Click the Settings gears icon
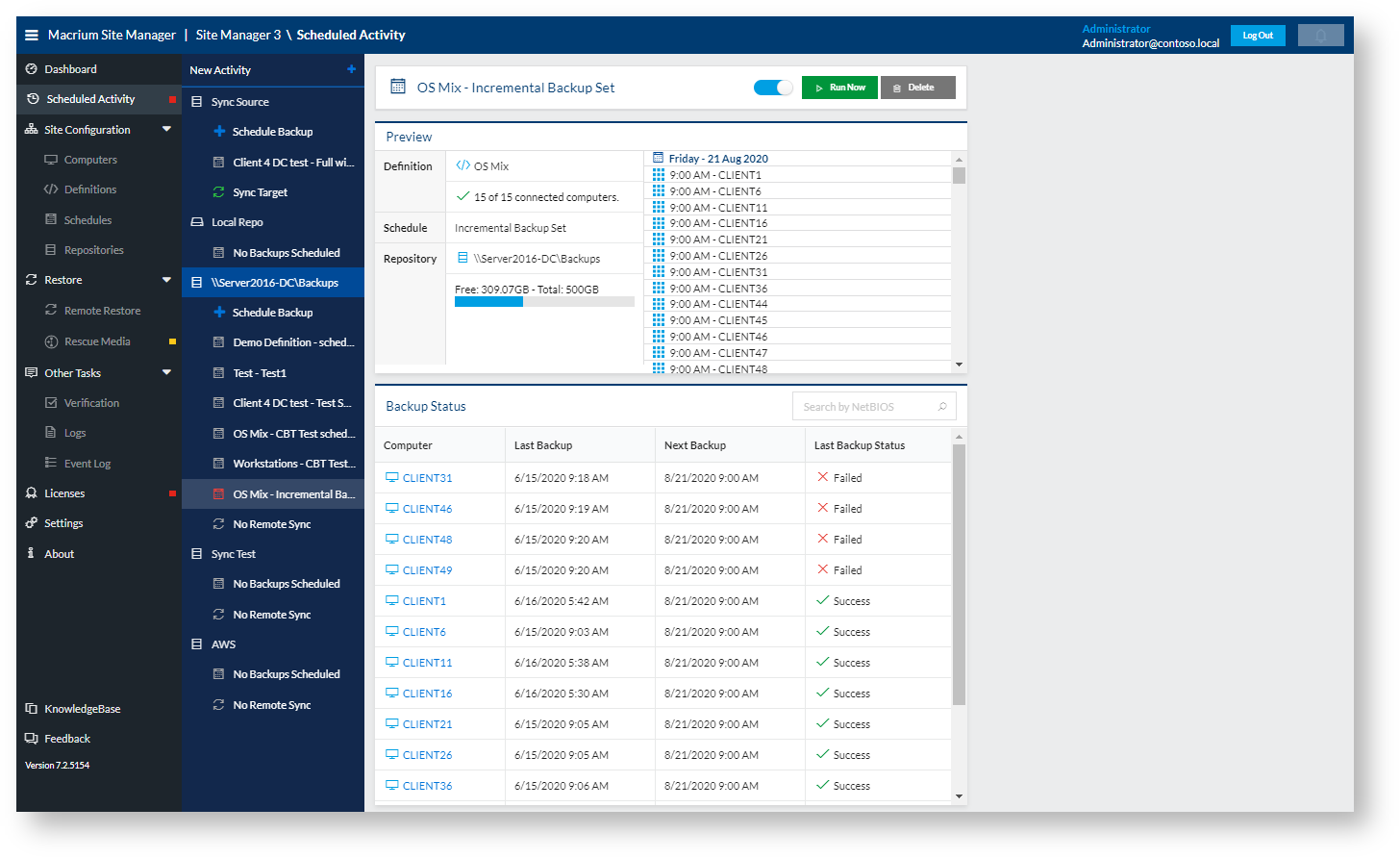 click(x=32, y=523)
